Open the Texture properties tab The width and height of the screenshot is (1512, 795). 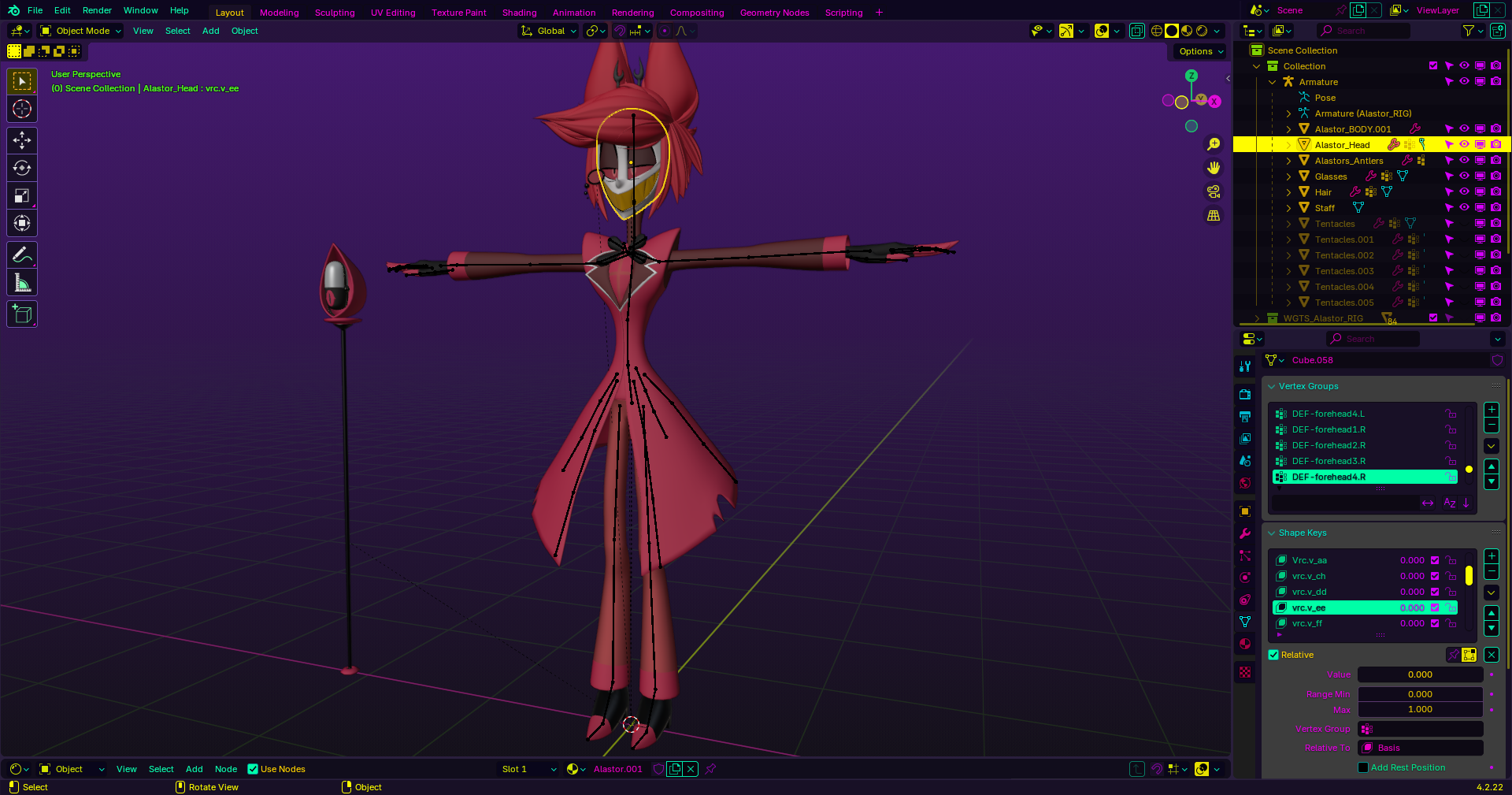pyautogui.click(x=1245, y=672)
